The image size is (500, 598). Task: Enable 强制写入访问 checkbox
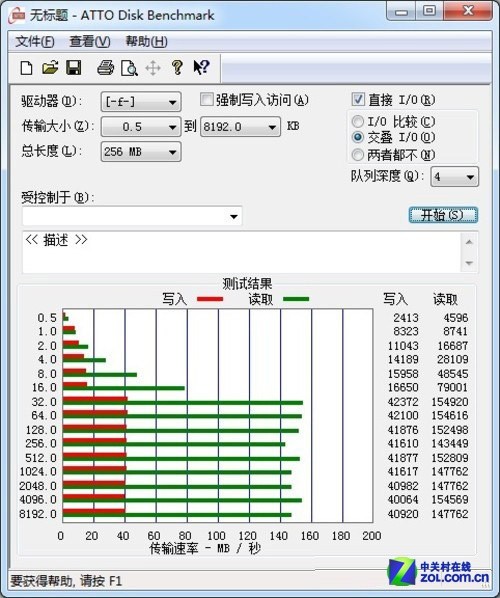(x=206, y=100)
